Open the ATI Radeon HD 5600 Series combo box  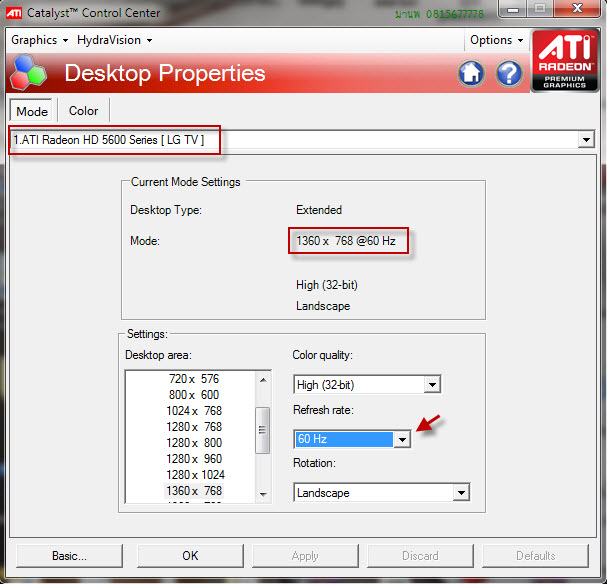tap(302, 139)
